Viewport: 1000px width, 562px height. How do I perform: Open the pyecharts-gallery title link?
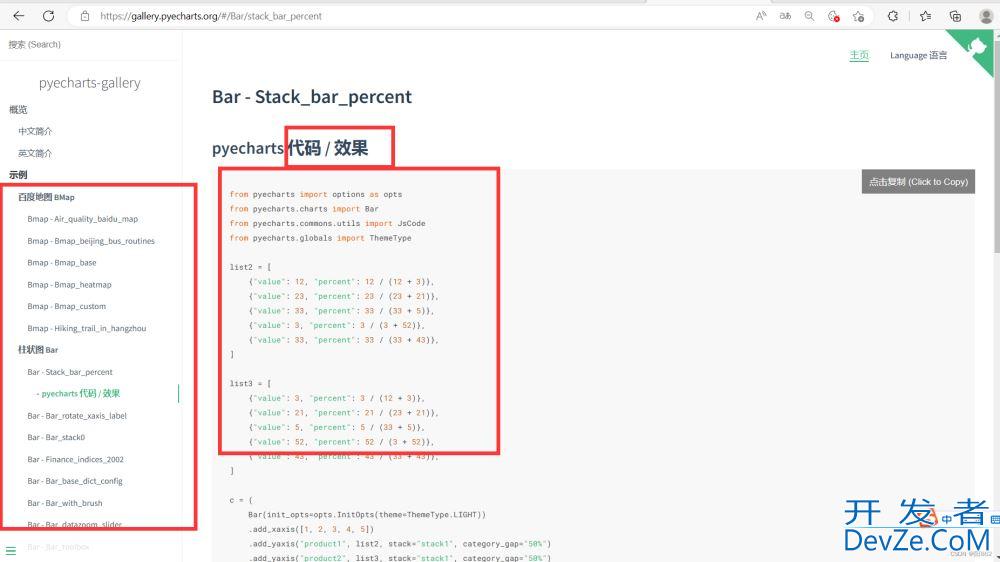89,83
